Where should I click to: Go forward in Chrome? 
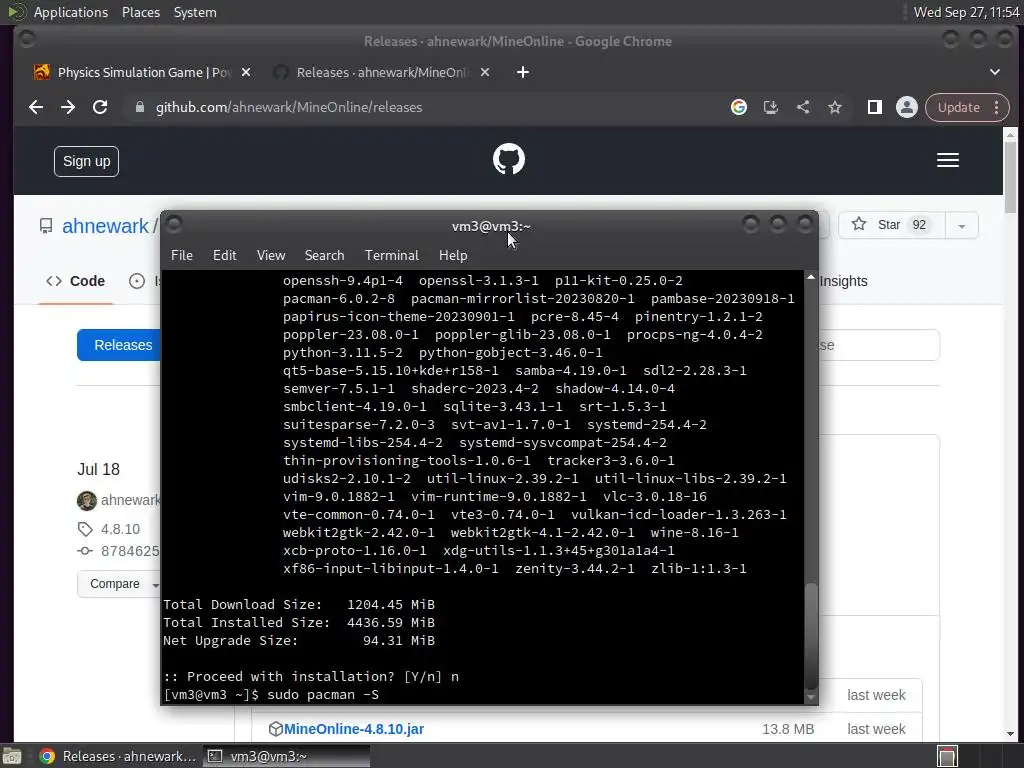(68, 107)
